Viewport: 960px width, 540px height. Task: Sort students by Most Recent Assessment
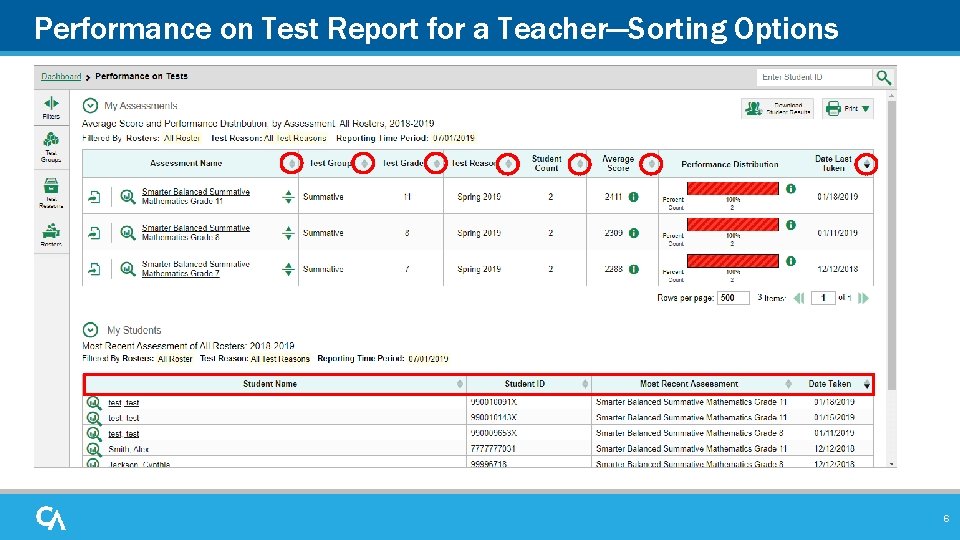click(x=788, y=384)
